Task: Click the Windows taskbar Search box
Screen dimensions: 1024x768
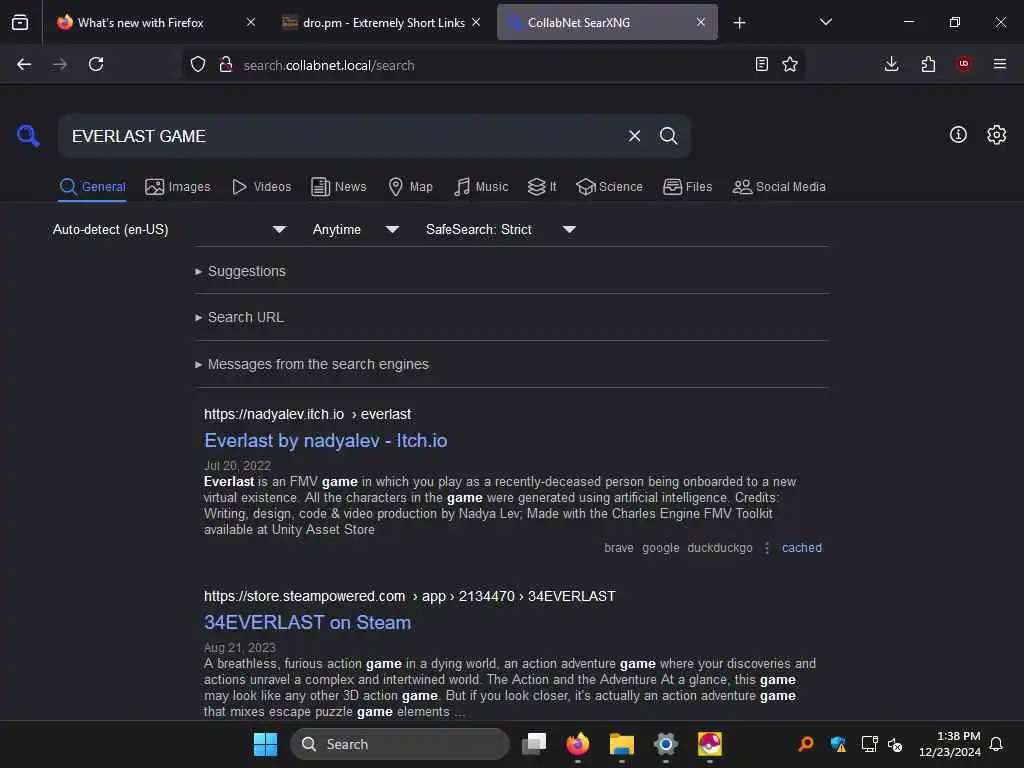Action: 400,744
